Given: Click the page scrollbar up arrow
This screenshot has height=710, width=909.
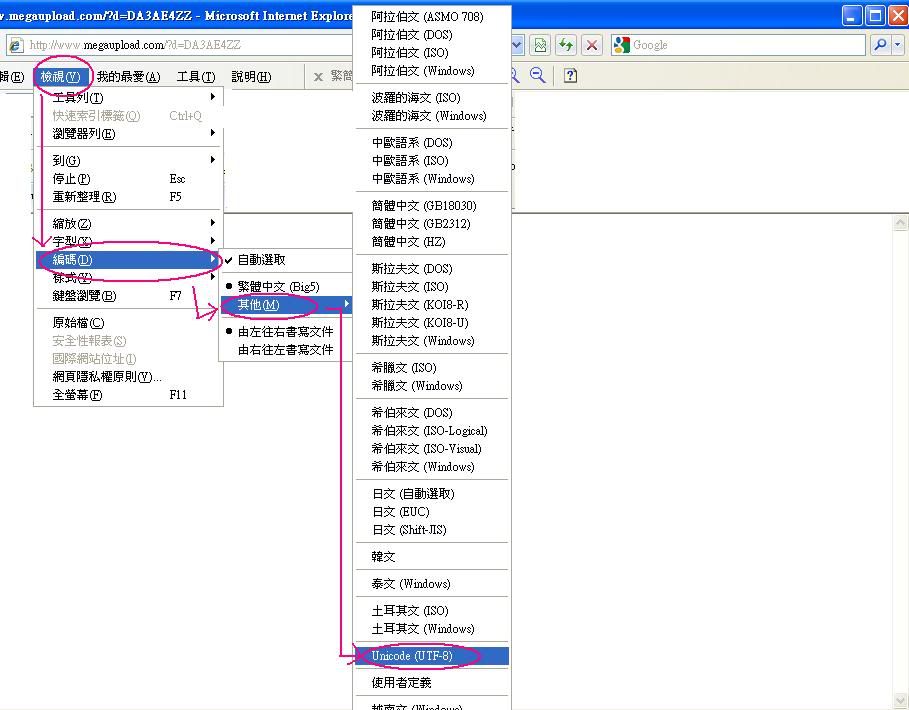Looking at the screenshot, I should tap(900, 223).
